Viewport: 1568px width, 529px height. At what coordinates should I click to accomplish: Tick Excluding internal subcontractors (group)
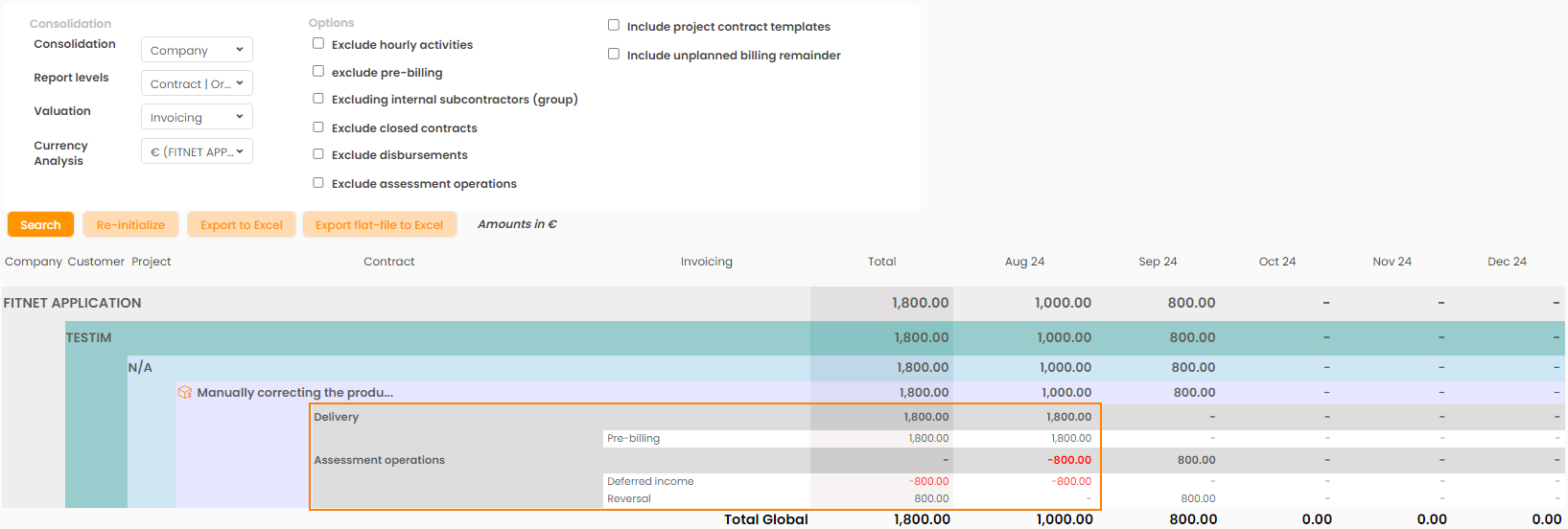tap(318, 98)
